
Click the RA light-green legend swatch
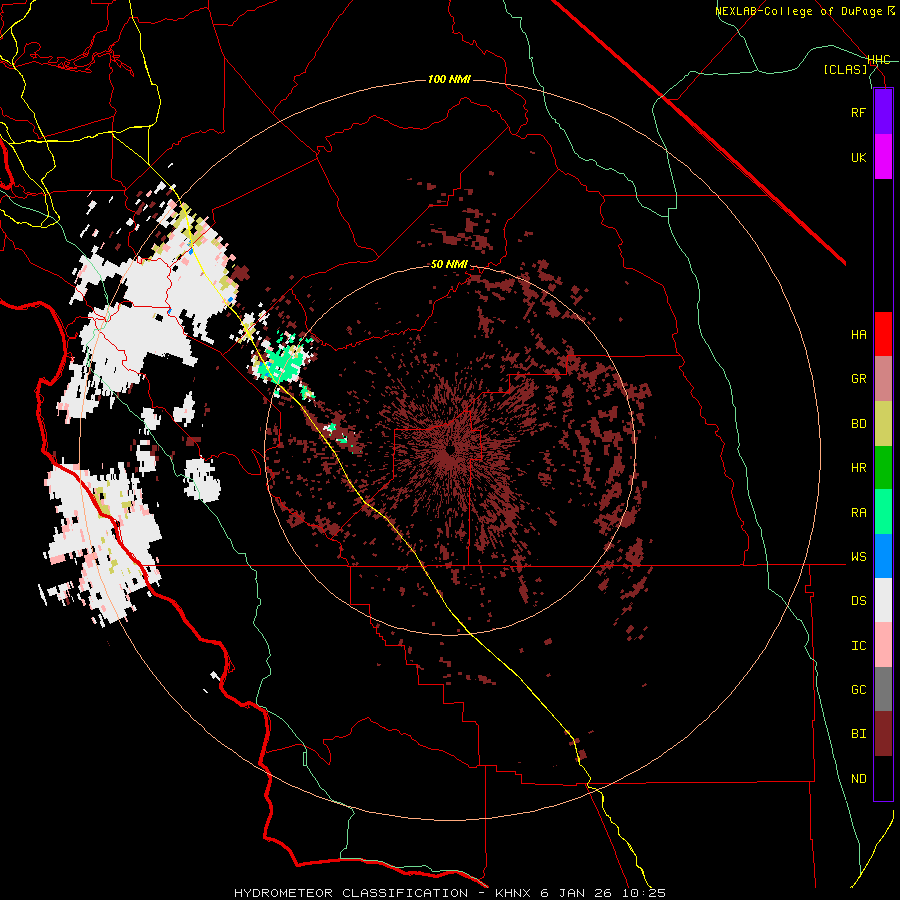883,512
